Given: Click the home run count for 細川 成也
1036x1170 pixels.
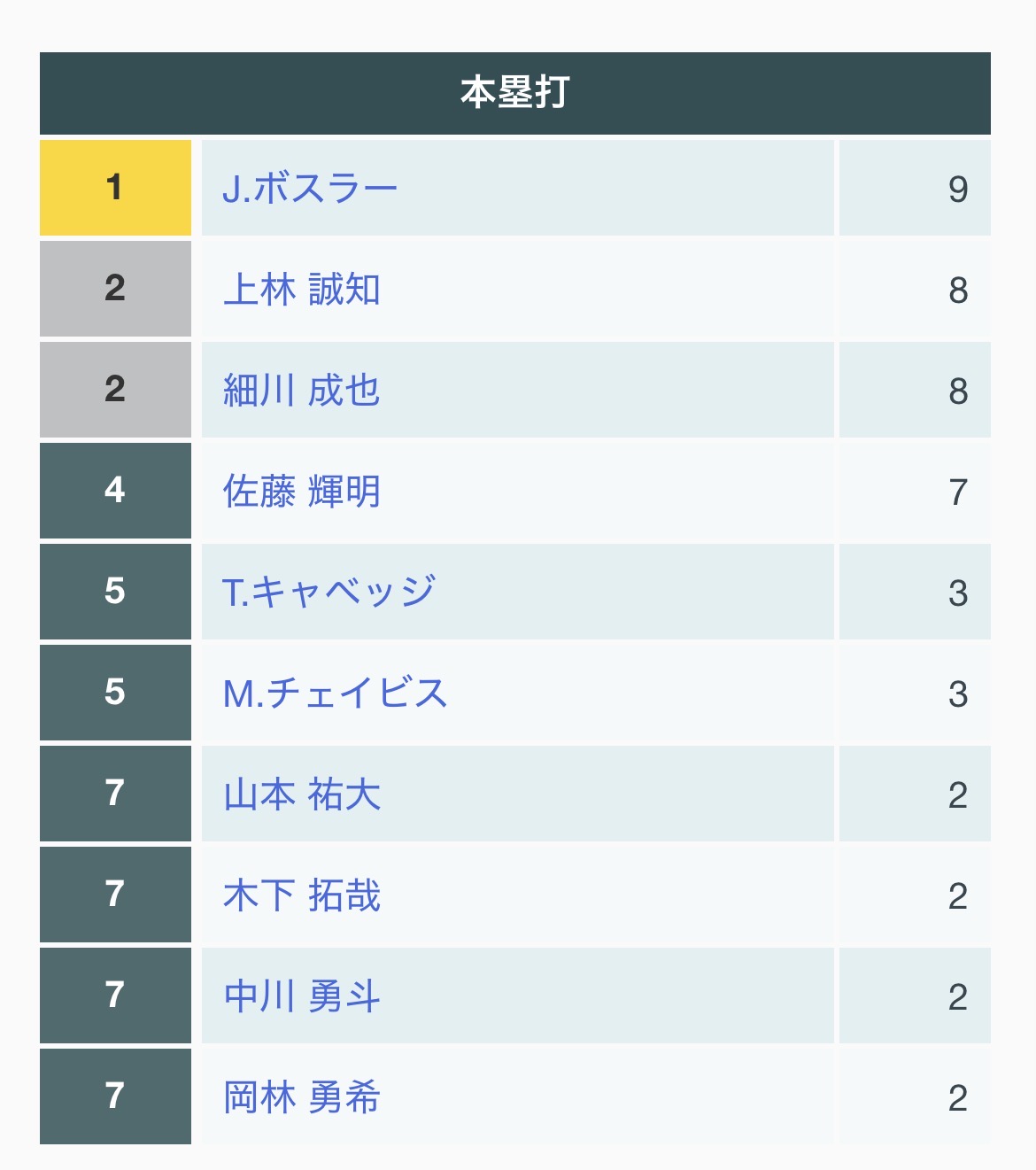Looking at the screenshot, I should pos(957,391).
